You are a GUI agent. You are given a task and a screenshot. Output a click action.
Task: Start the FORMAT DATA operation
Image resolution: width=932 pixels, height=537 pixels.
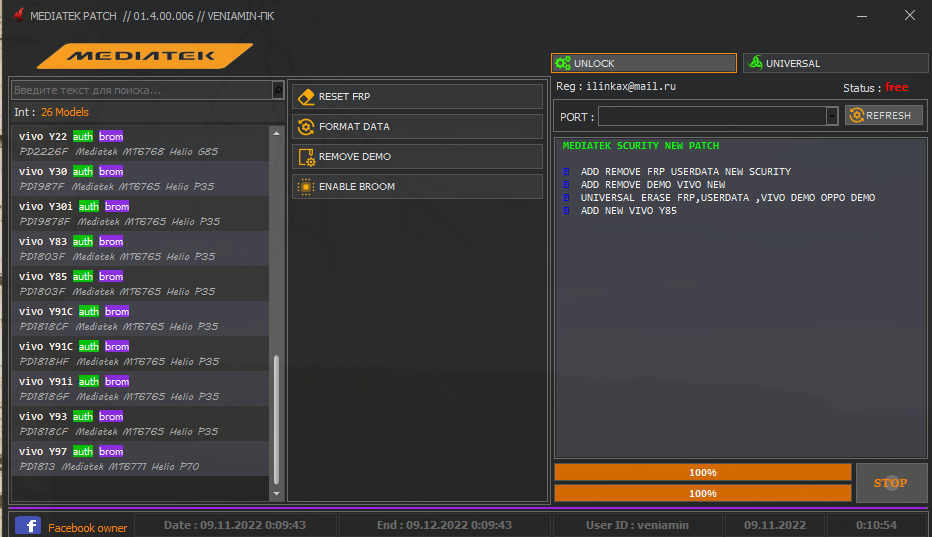(417, 127)
